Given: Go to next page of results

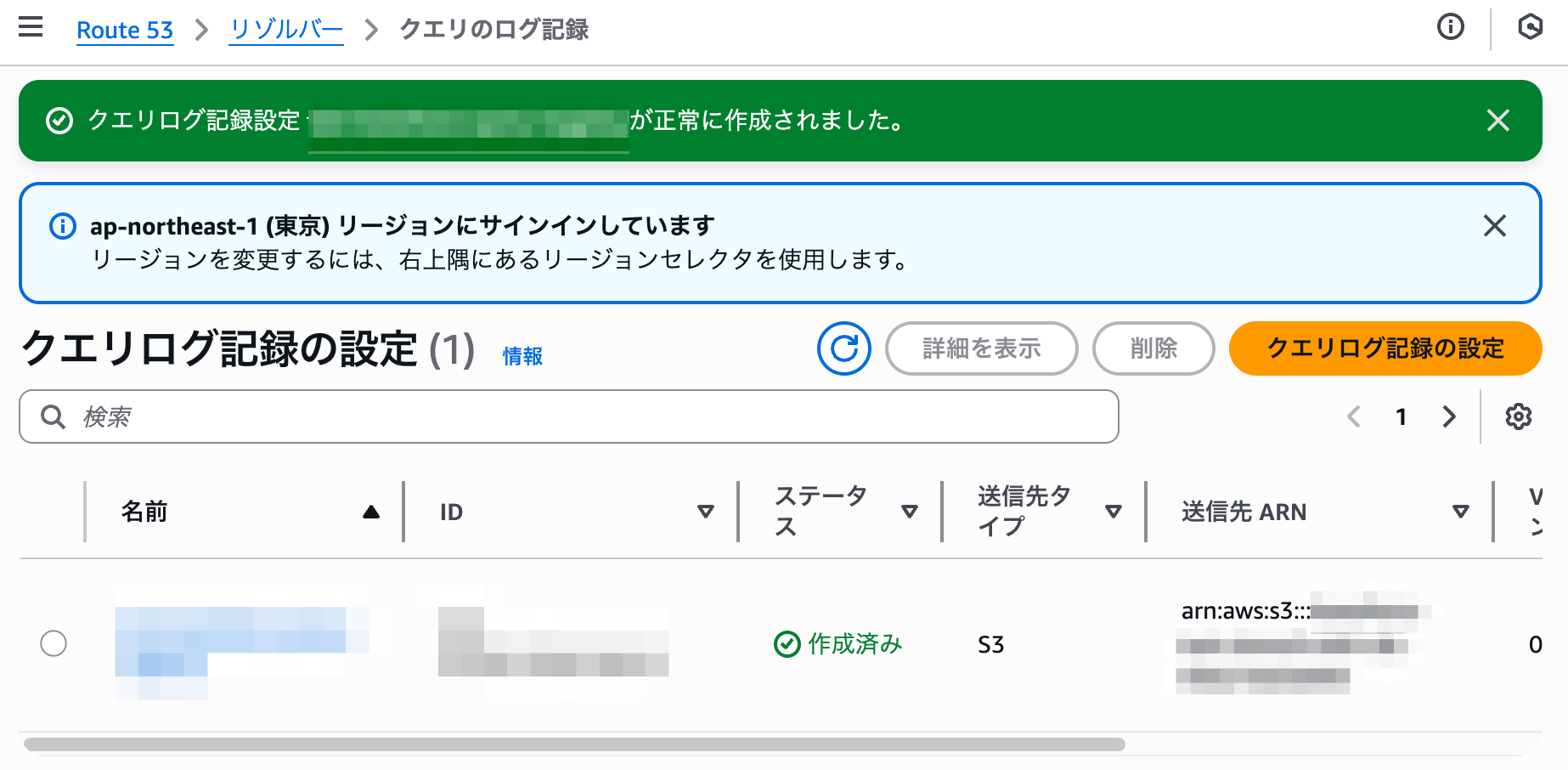Looking at the screenshot, I should (1449, 416).
